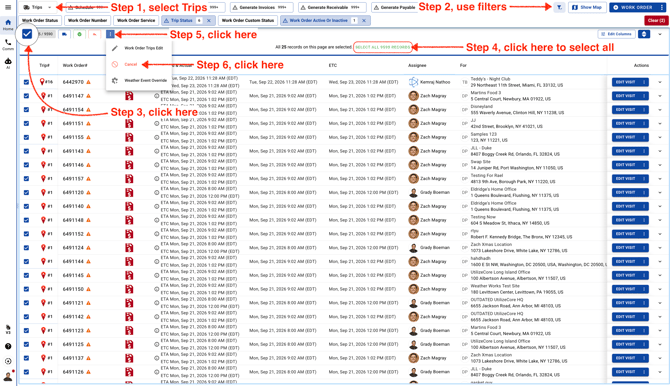Click red service icon for work order 6491151
The width and height of the screenshot is (670, 386).
129,124
